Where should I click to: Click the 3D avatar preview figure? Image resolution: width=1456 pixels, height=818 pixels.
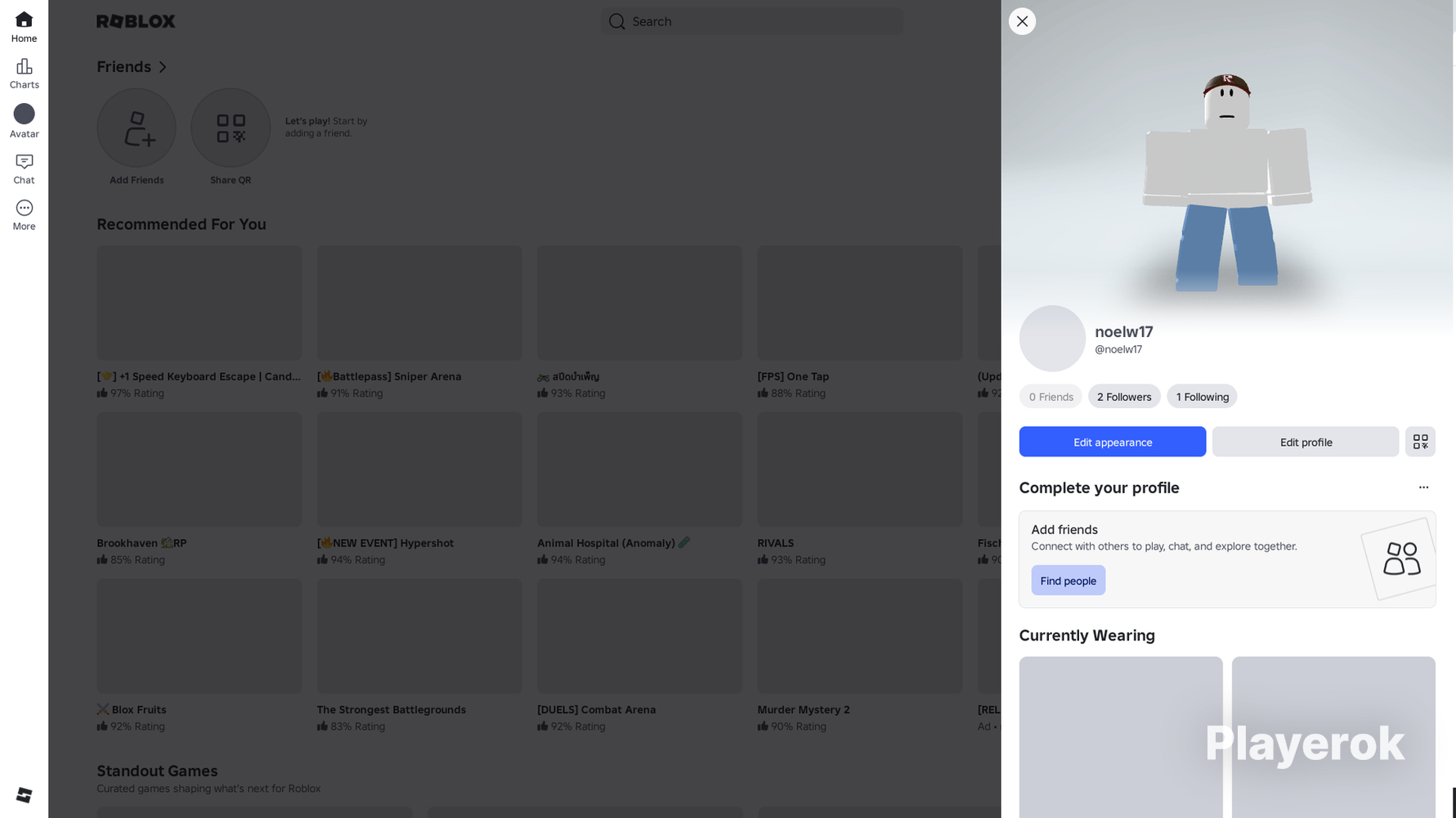1226,182
